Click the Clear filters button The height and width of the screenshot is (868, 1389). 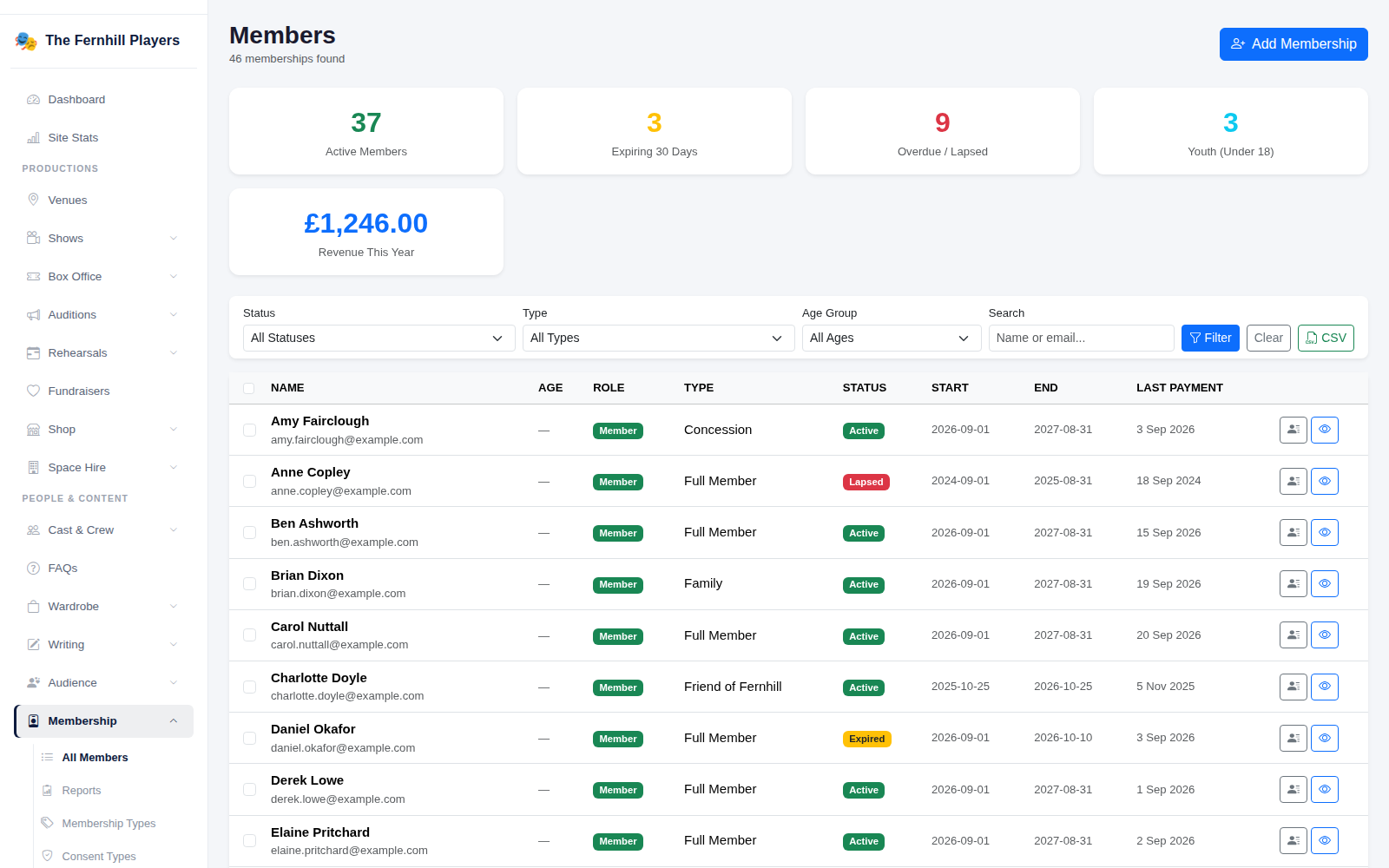pyautogui.click(x=1268, y=339)
